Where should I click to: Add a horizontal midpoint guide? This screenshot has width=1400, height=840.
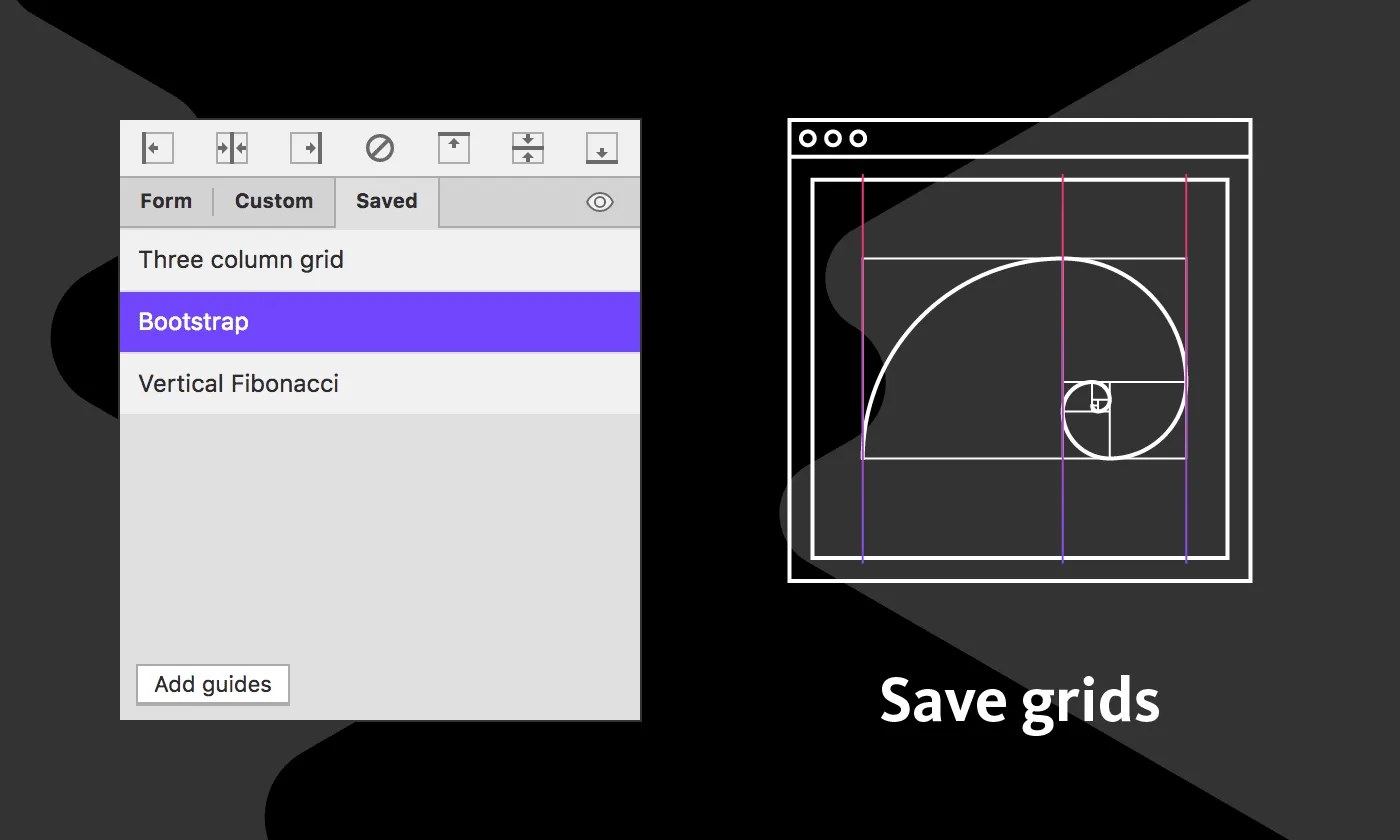click(528, 149)
